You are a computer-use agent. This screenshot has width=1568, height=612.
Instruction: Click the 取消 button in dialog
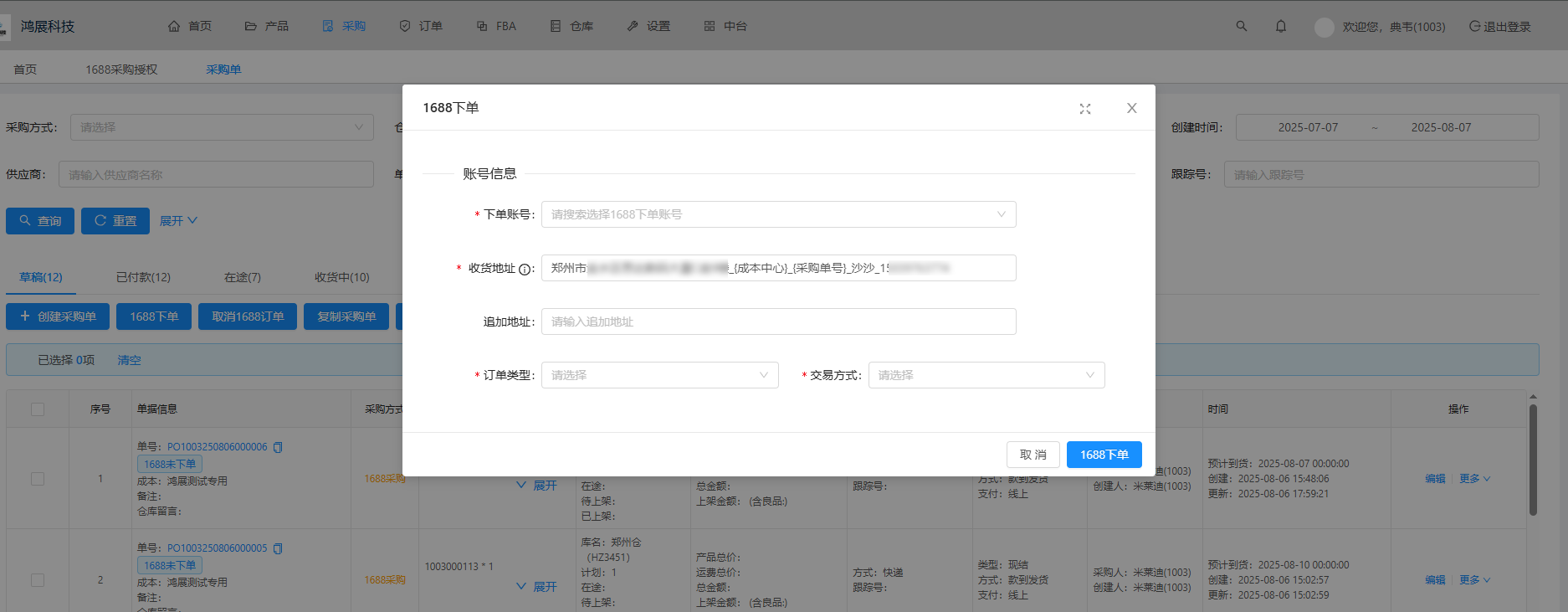[x=1033, y=455]
